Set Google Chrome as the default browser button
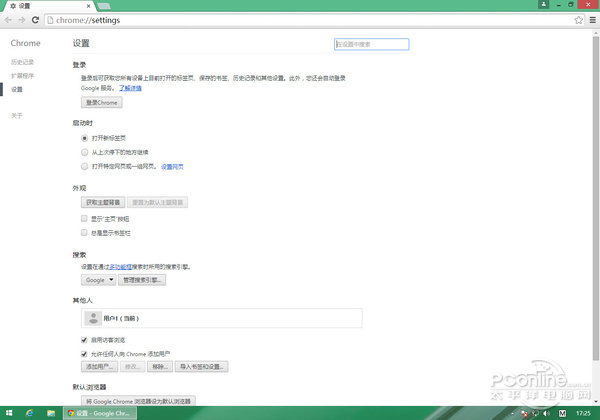 point(138,401)
